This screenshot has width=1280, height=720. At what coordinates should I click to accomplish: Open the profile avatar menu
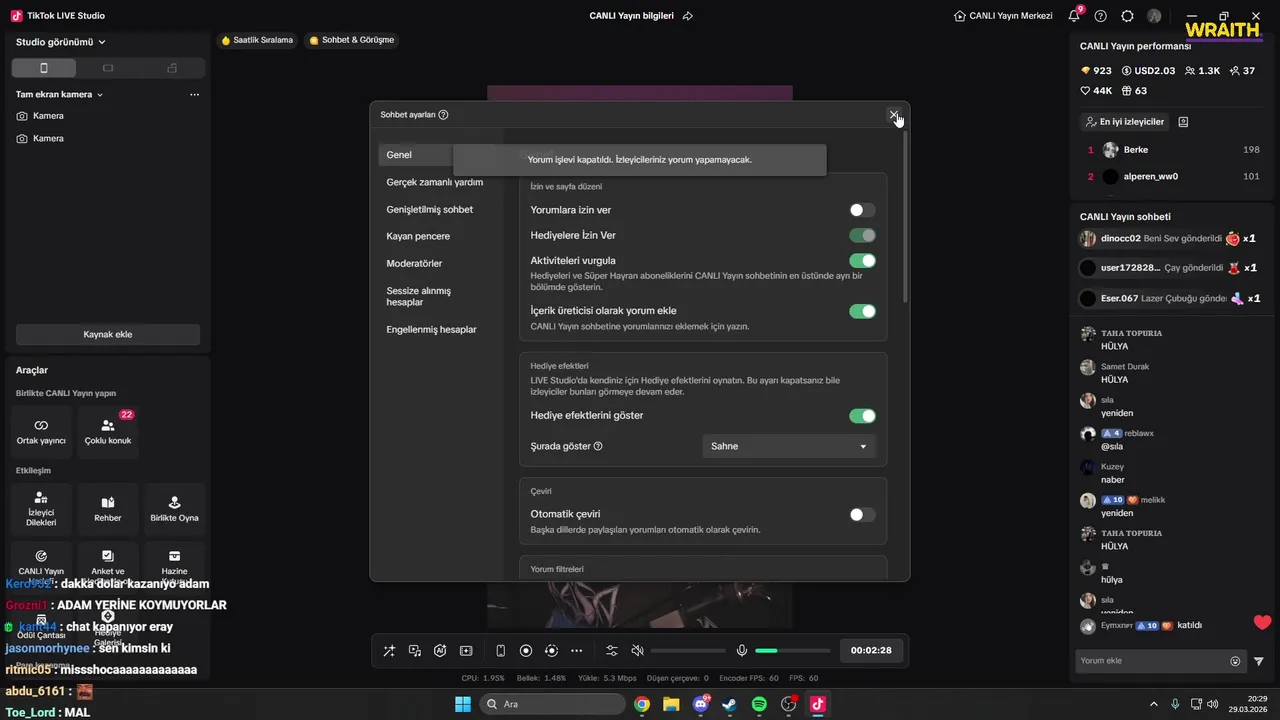1155,16
